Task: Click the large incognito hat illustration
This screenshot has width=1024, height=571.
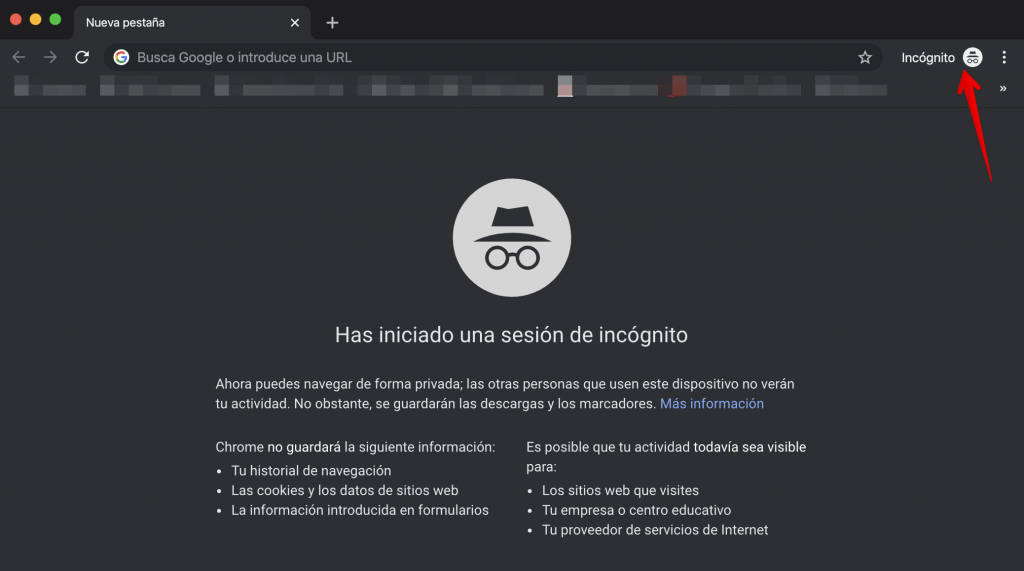Action: click(512, 238)
